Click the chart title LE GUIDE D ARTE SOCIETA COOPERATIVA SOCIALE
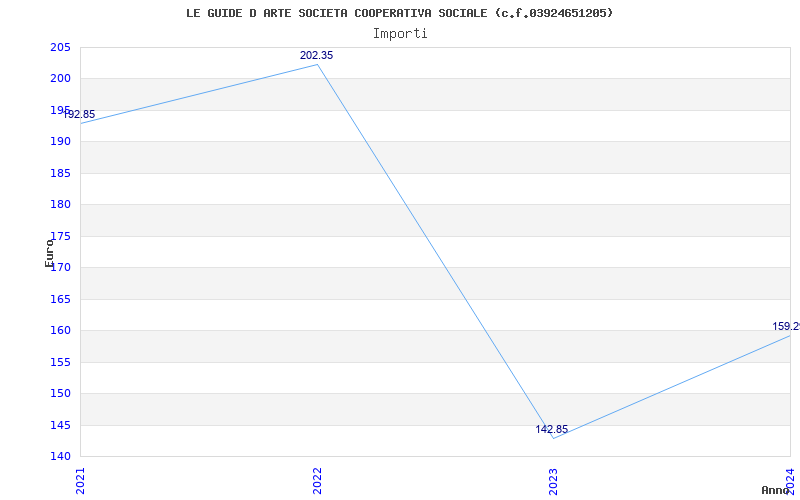This screenshot has height=500, width=800. point(399,13)
